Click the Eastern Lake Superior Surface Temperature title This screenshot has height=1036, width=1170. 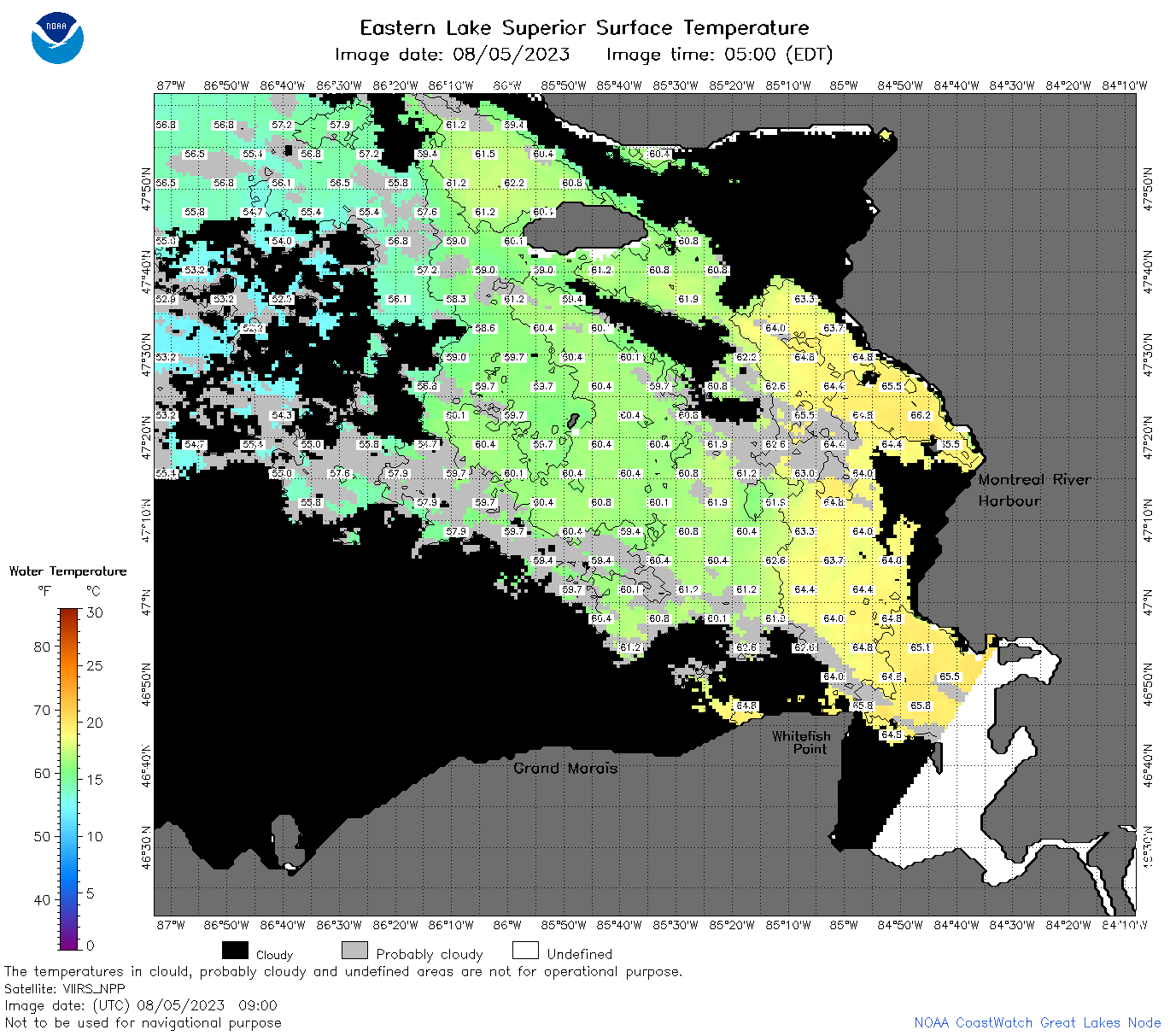coord(584,28)
